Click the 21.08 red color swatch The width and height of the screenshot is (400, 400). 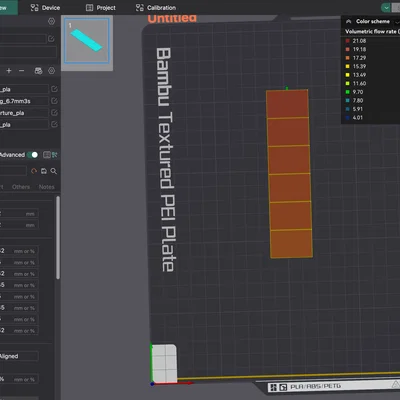[347, 41]
